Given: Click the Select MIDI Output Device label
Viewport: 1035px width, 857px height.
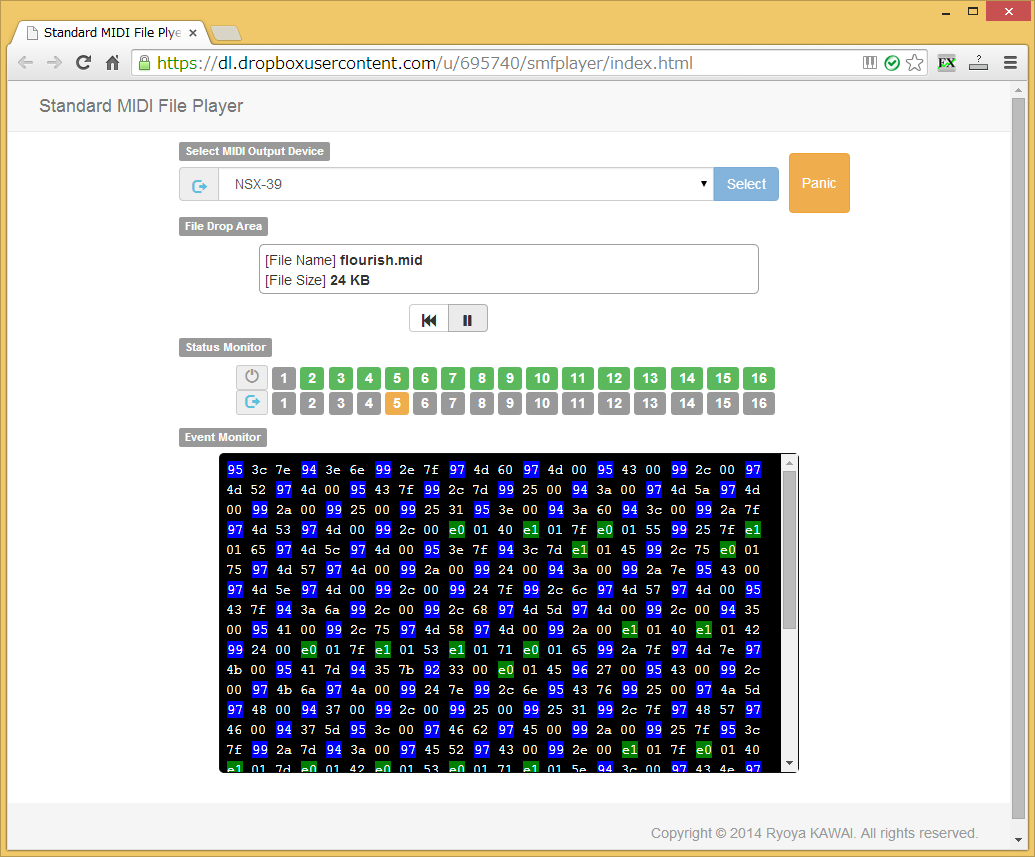Looking at the screenshot, I should tap(254, 151).
